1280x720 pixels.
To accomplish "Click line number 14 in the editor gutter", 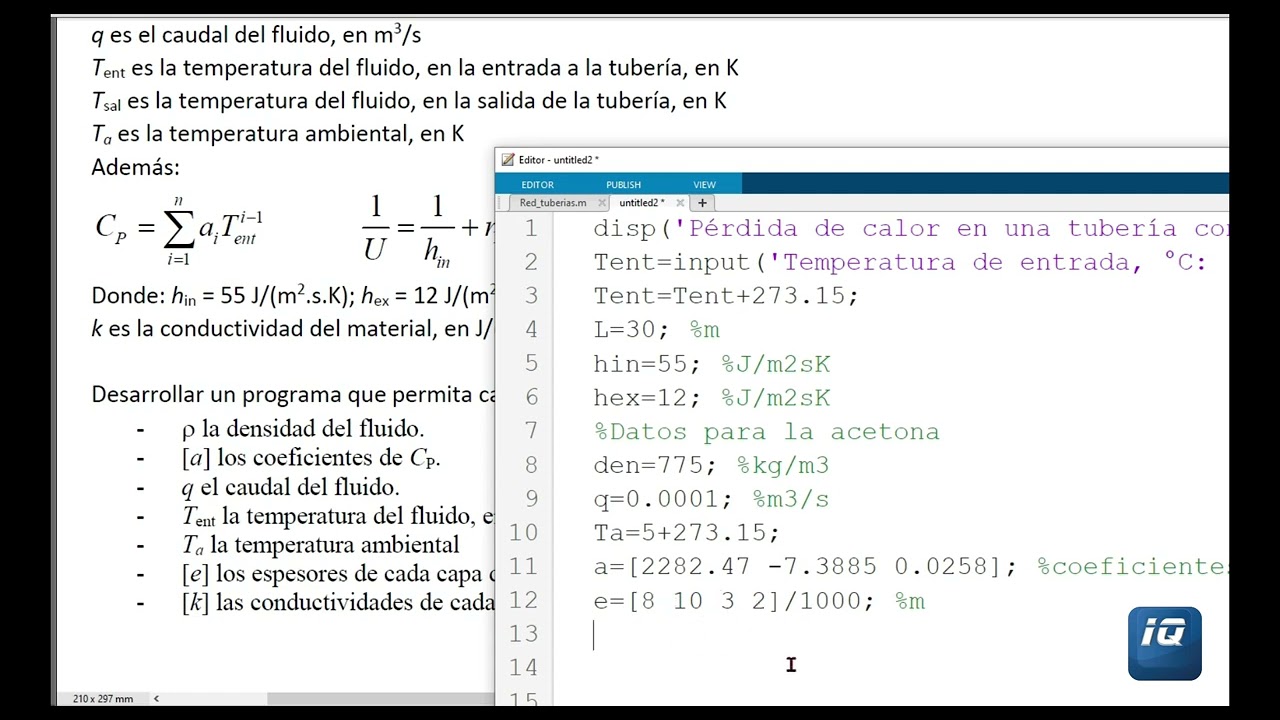I will click(523, 667).
